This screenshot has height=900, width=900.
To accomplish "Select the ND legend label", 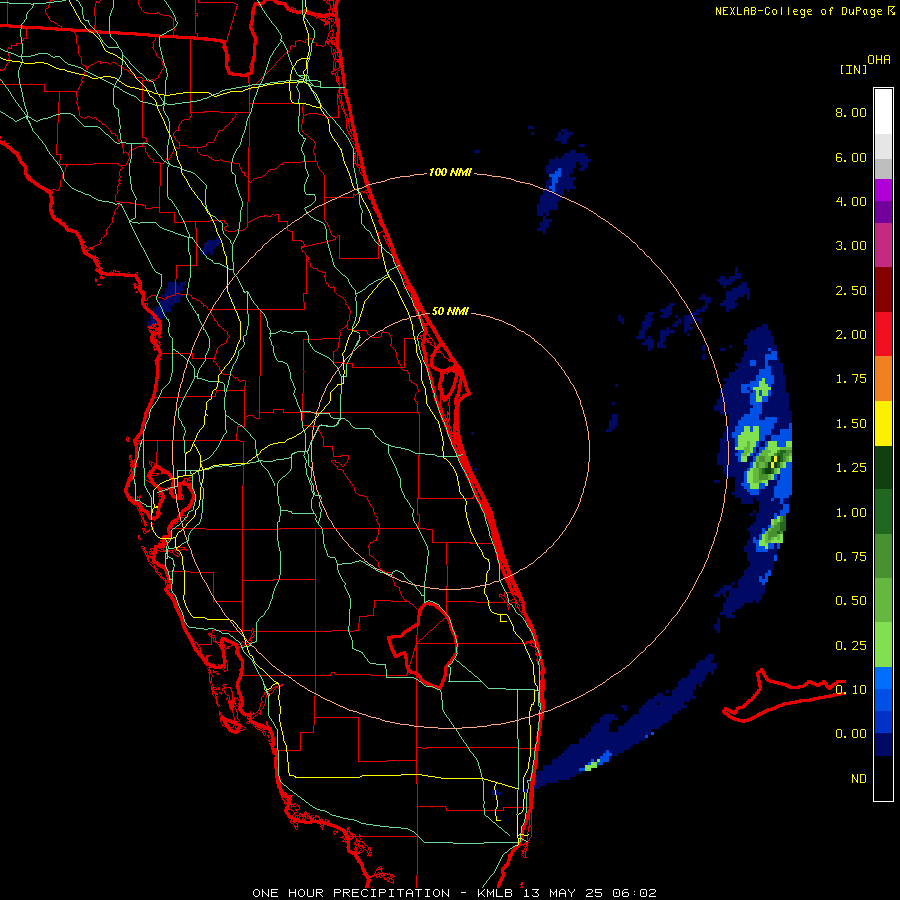I will coord(859,779).
